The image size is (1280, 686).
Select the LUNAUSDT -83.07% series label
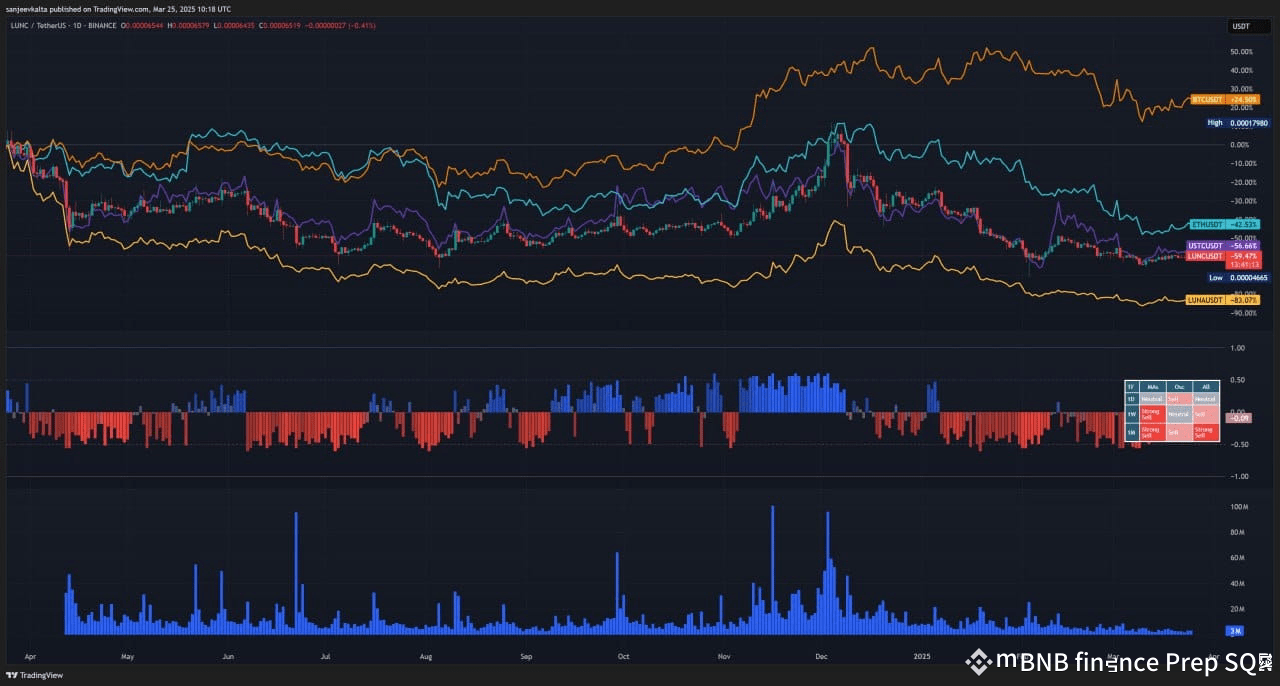click(x=1221, y=299)
